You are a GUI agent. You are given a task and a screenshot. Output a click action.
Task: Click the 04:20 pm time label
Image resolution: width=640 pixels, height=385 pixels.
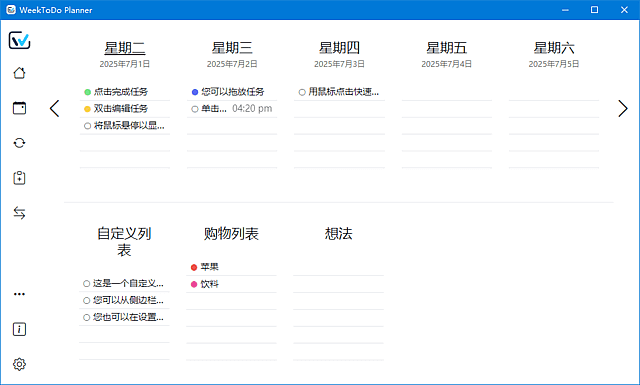252,109
